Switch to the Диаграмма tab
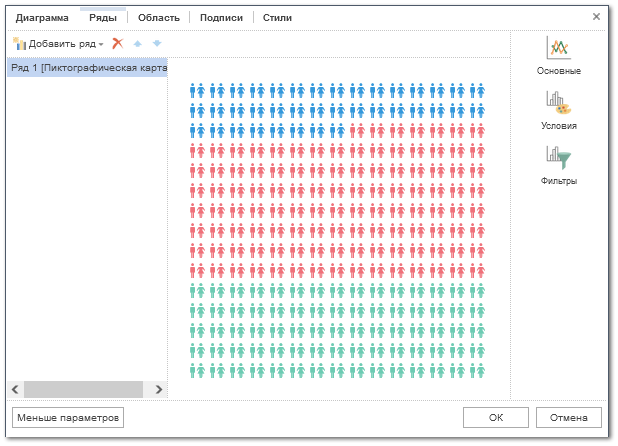This screenshot has width=618, height=446. 42,17
